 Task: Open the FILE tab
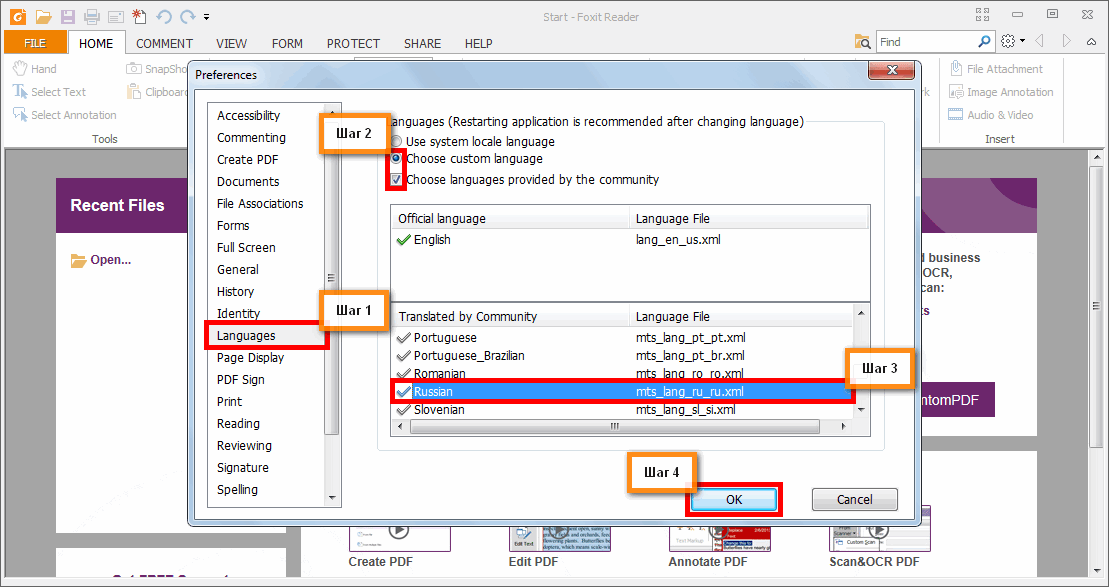[35, 43]
